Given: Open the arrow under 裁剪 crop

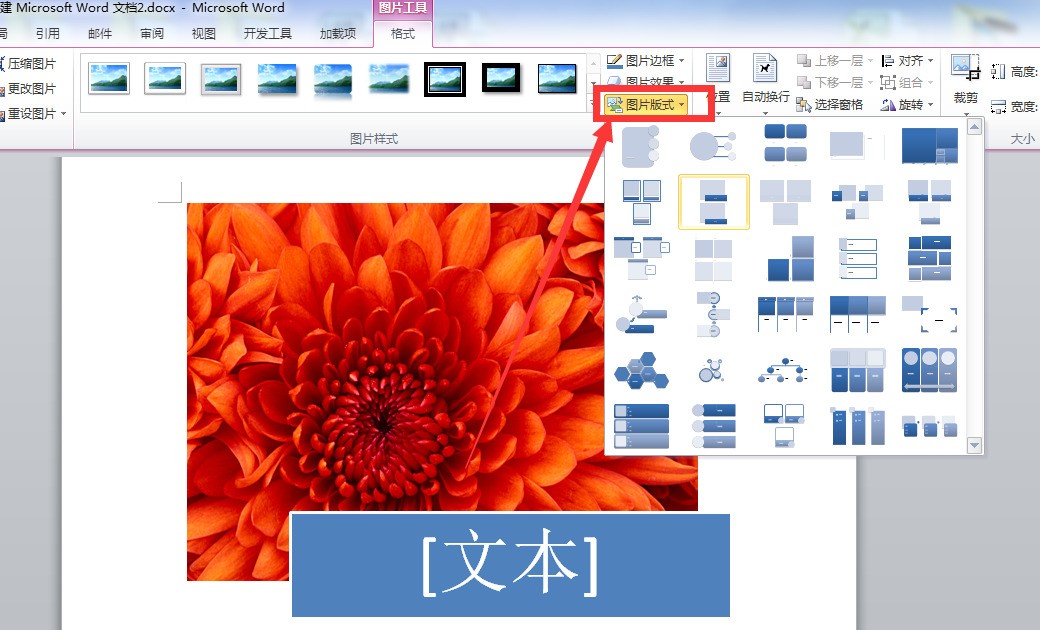Looking at the screenshot, I should point(966,113).
